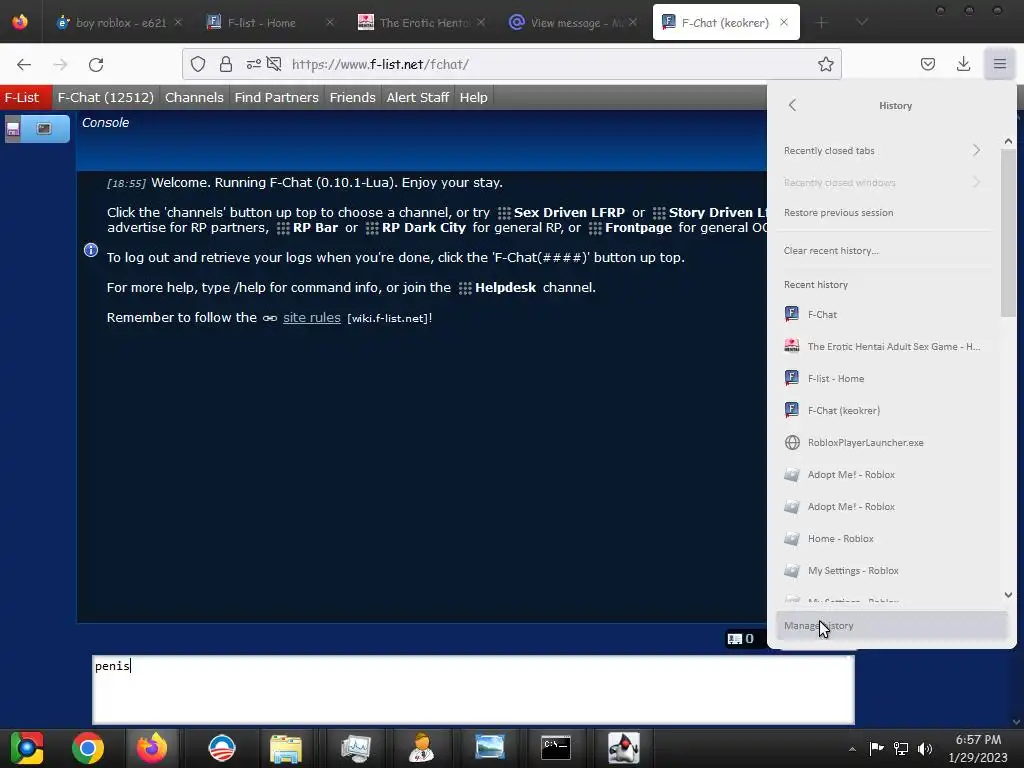Open the Java duke taskbar icon
Image resolution: width=1024 pixels, height=768 pixels.
[624, 748]
